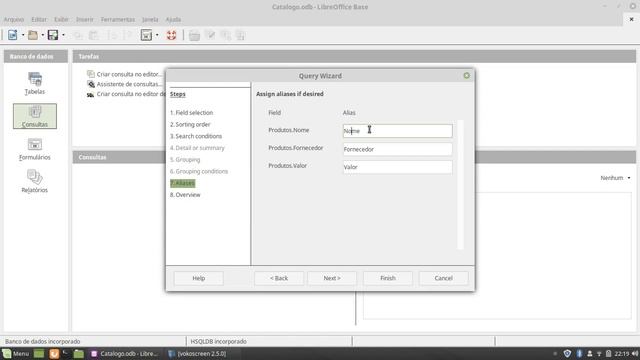
Task: Cancel the Query Wizard
Action: [x=444, y=278]
